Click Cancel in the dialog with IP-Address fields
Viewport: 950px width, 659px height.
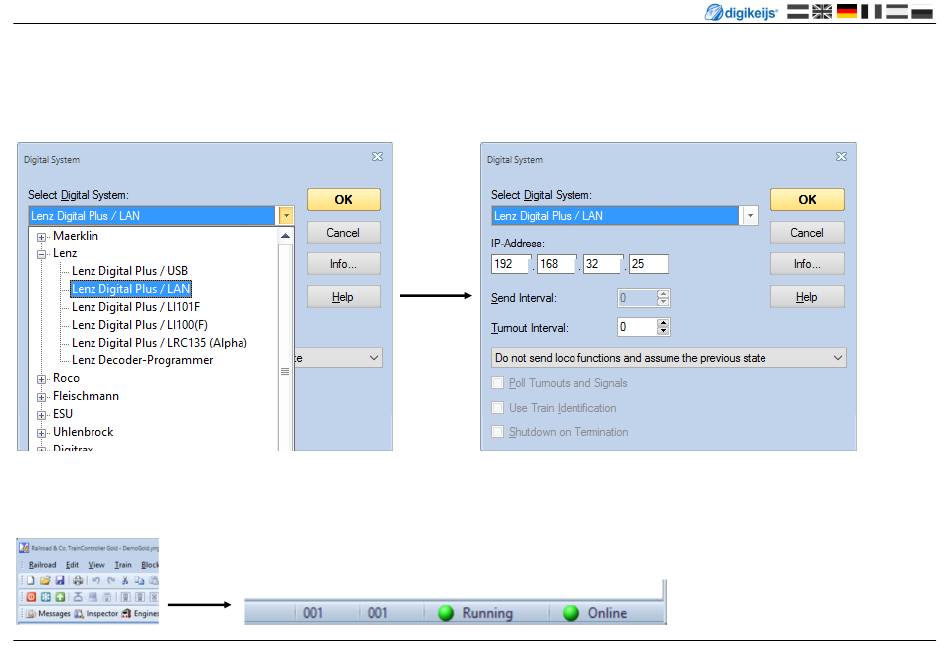click(x=807, y=233)
